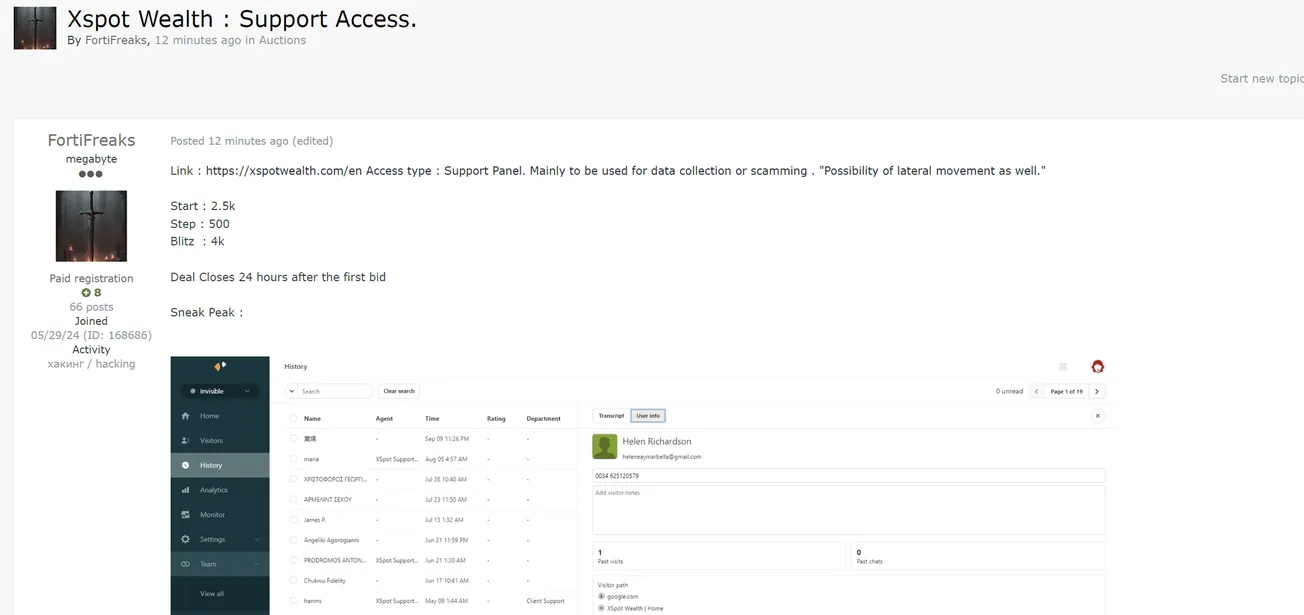Click the Monitor icon in the sidebar

pyautogui.click(x=186, y=515)
